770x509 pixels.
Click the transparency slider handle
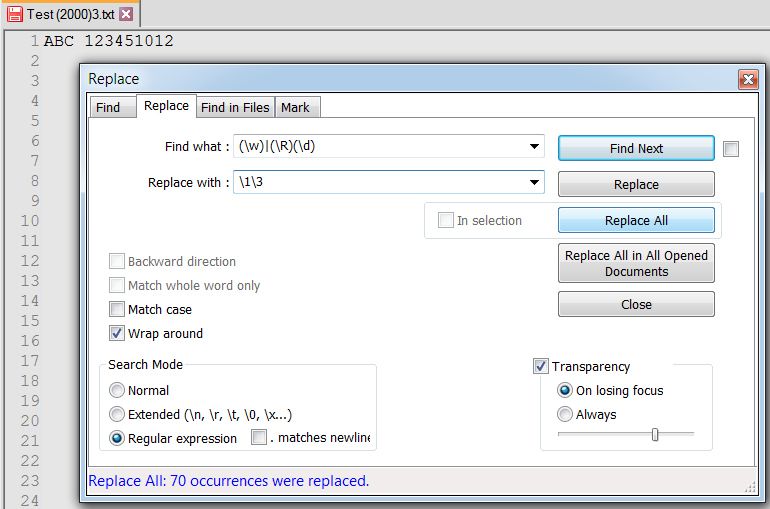click(x=655, y=434)
